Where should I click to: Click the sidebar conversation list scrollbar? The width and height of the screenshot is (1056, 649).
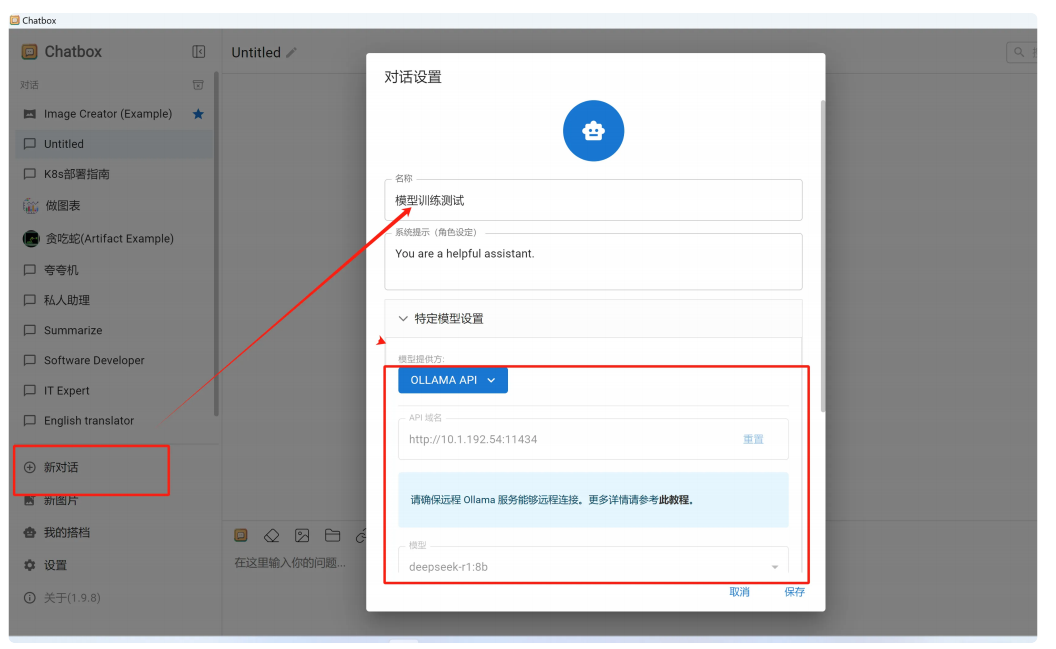pyautogui.click(x=216, y=244)
